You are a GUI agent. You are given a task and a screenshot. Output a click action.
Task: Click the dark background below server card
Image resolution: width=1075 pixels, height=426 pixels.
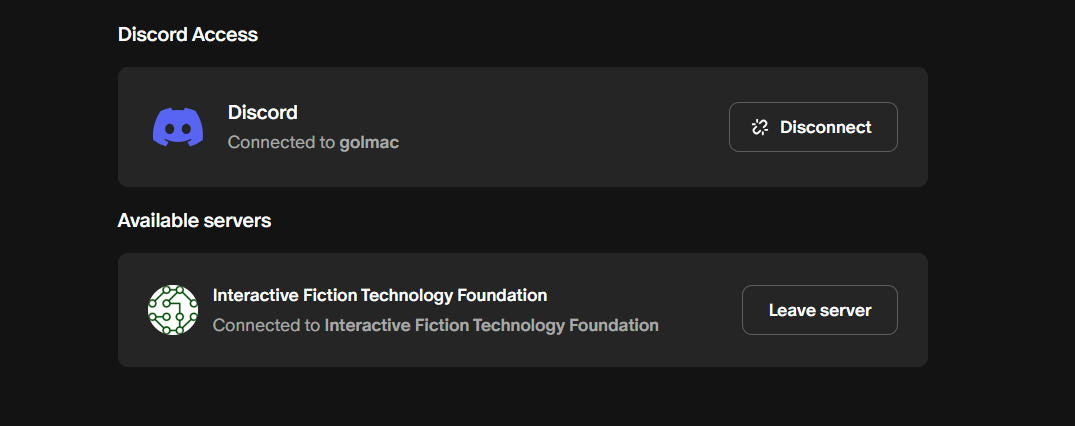(x=522, y=398)
